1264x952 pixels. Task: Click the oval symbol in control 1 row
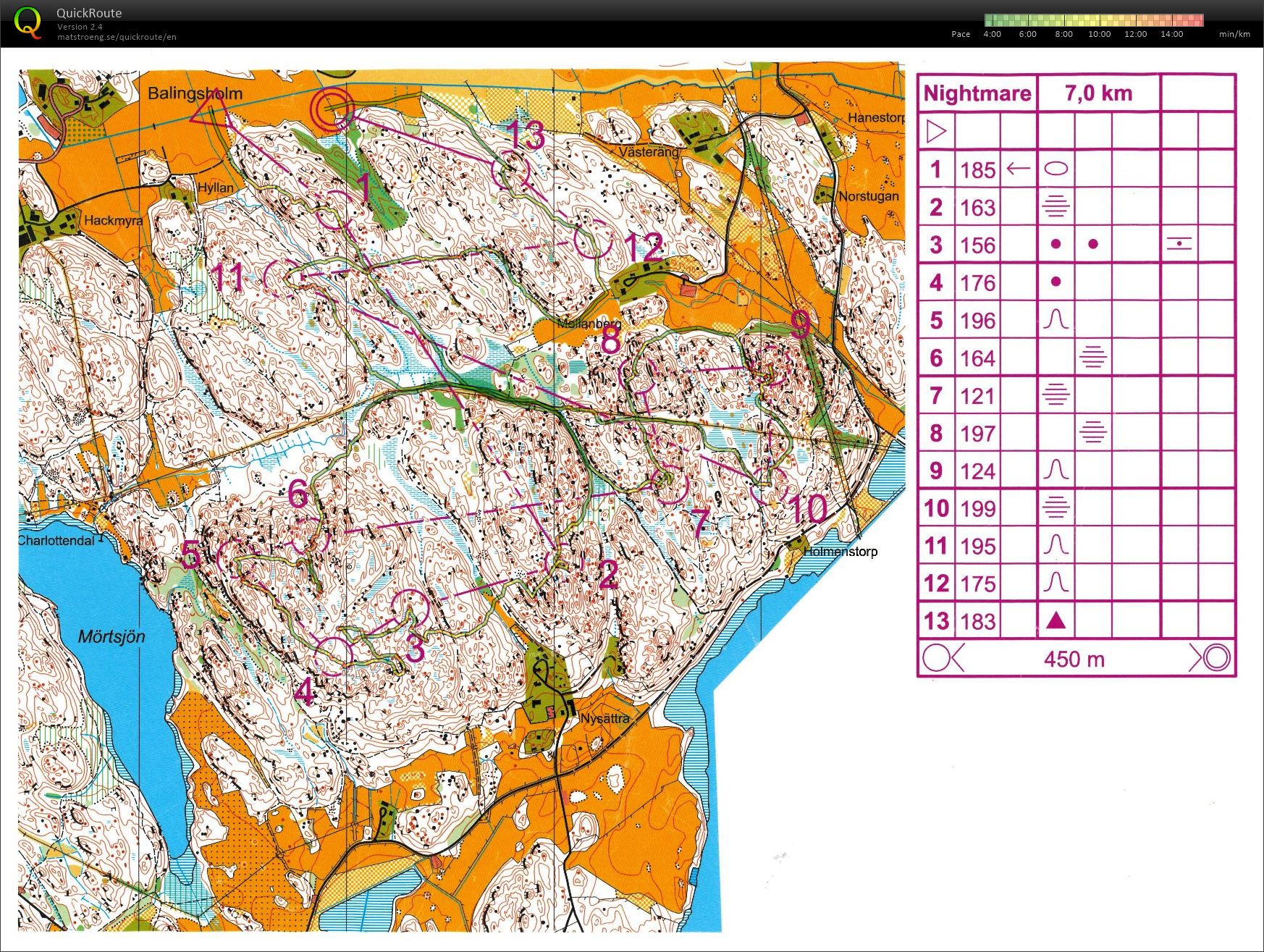pos(1056,169)
